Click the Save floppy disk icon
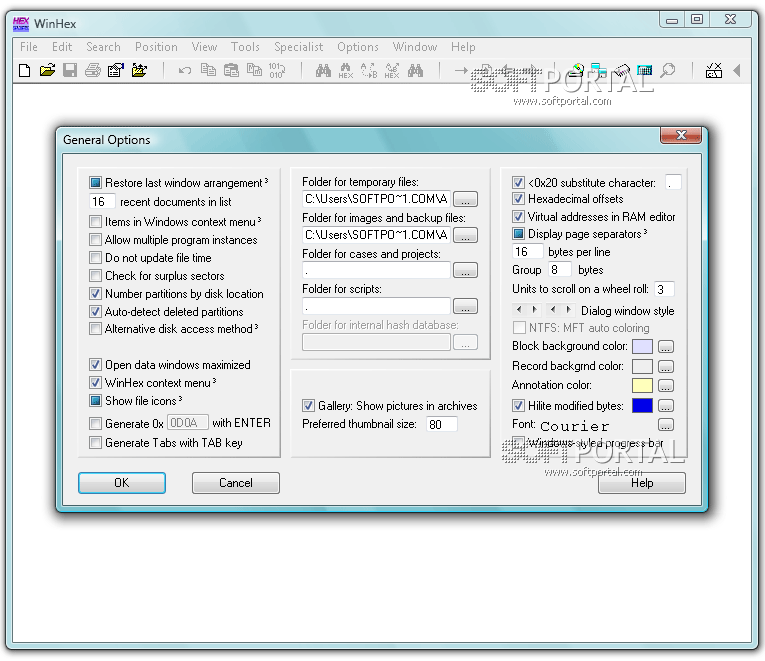 coord(70,71)
